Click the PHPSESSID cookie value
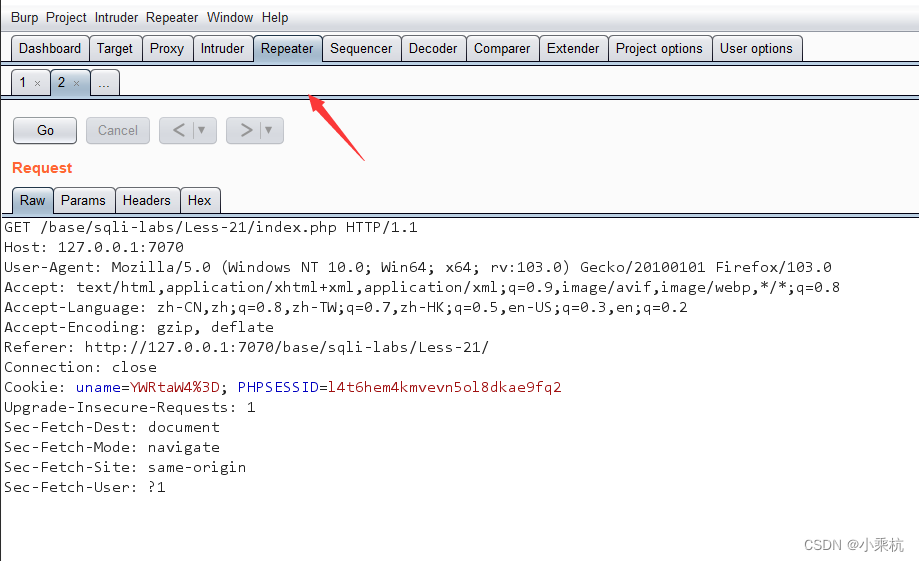 pyautogui.click(x=444, y=387)
